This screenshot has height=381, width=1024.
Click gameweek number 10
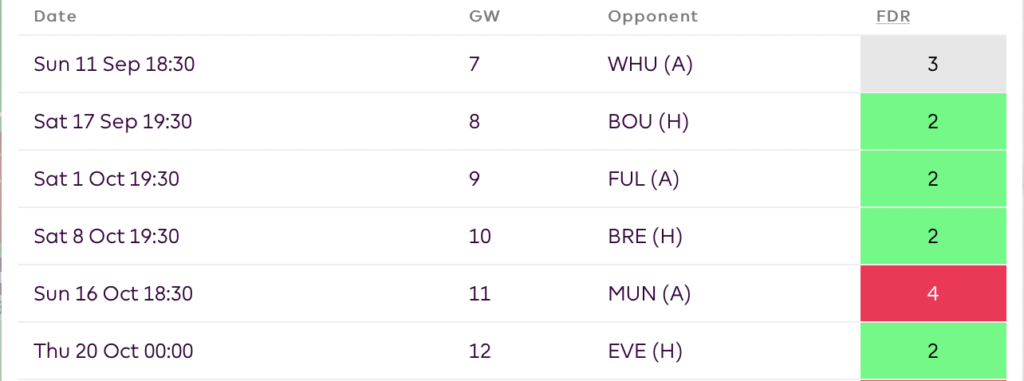(480, 237)
